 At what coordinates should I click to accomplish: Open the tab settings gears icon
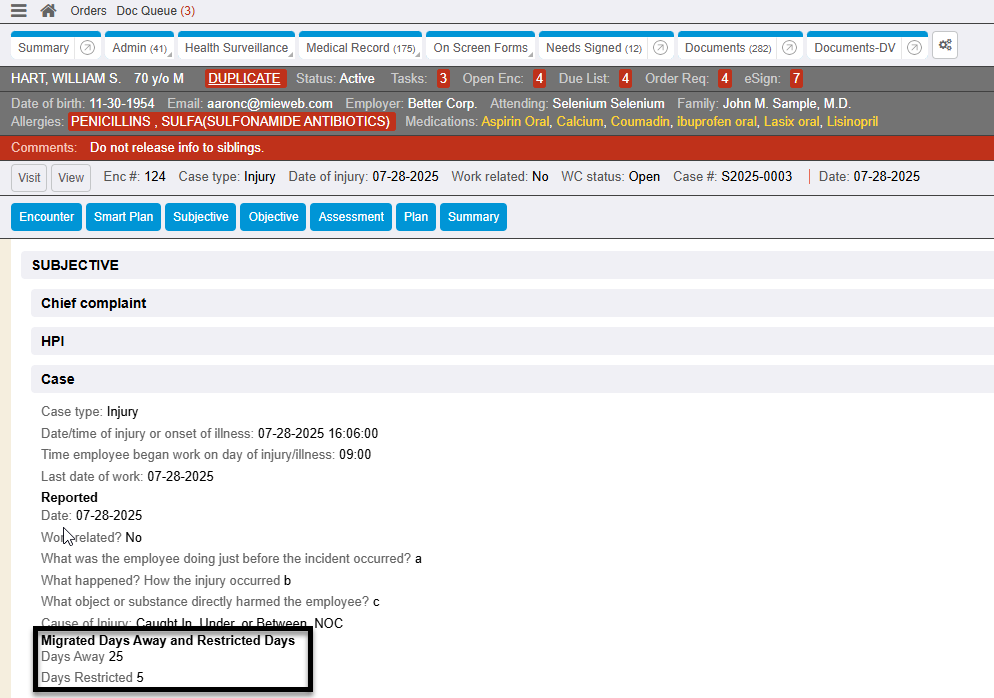click(x=945, y=46)
